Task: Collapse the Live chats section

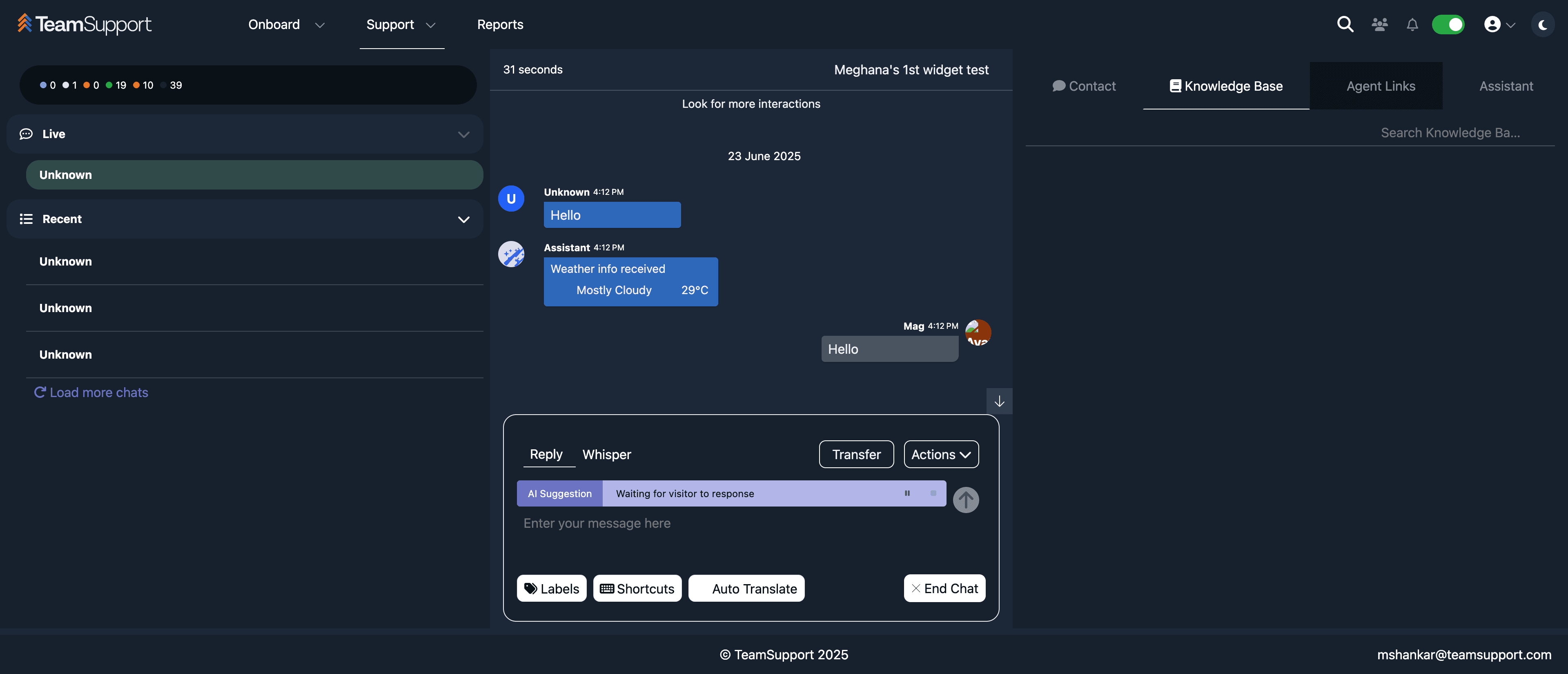Action: click(x=463, y=134)
